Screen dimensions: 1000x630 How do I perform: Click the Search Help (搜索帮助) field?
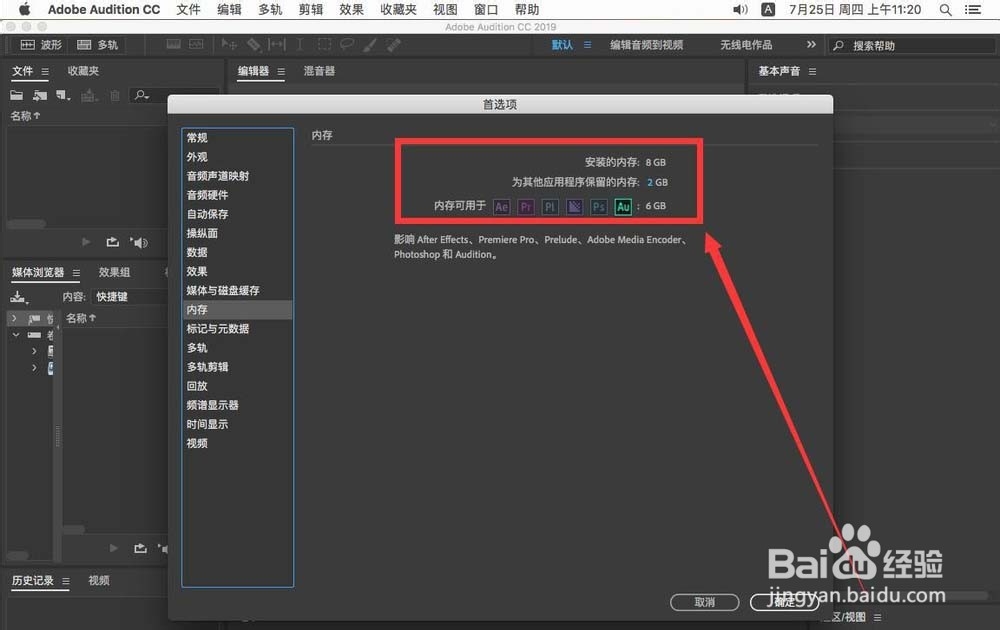[912, 45]
